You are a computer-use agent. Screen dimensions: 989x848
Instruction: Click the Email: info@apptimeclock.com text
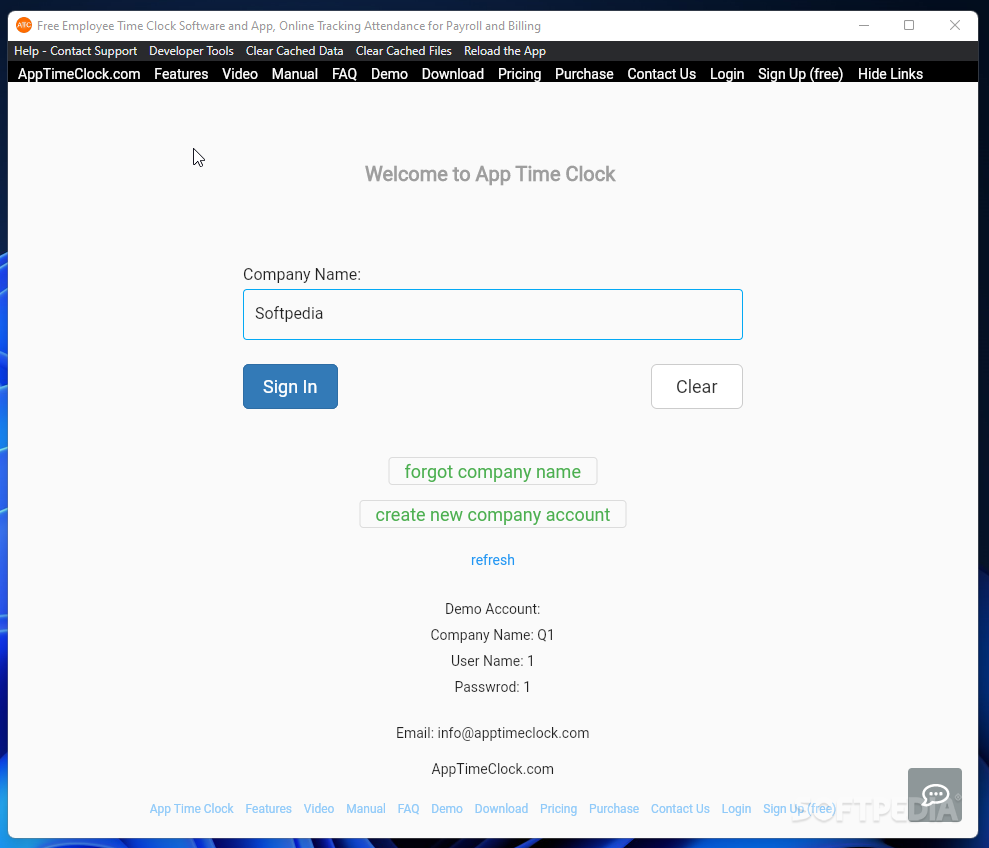(x=493, y=733)
